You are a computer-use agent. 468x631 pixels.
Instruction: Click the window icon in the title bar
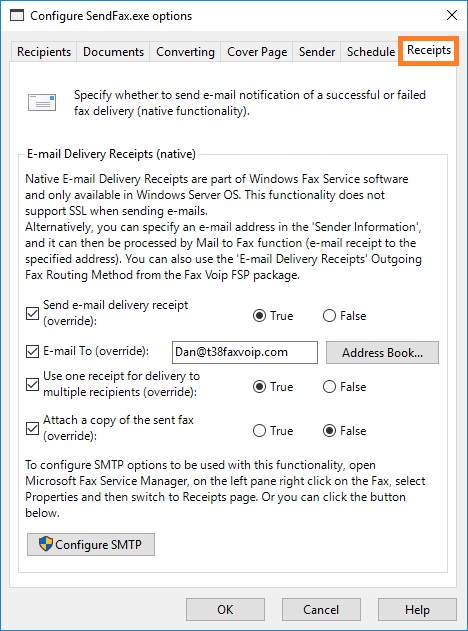tap(17, 16)
